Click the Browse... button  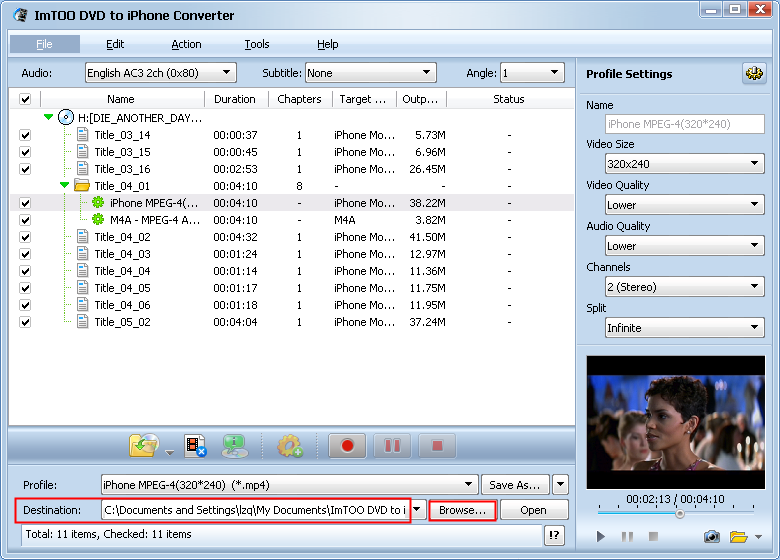pos(462,510)
